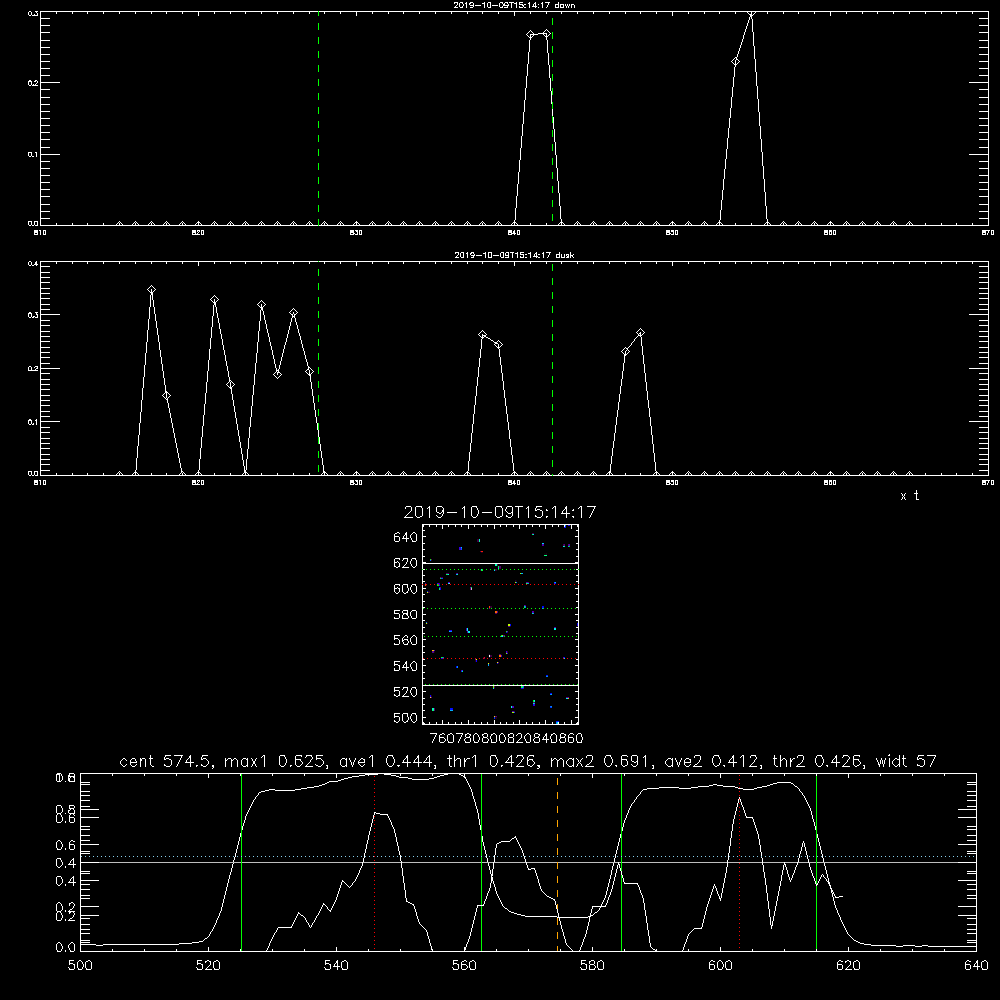
Task: Click the first diamond of dawn's flat-topped peak
Action: coord(531,34)
